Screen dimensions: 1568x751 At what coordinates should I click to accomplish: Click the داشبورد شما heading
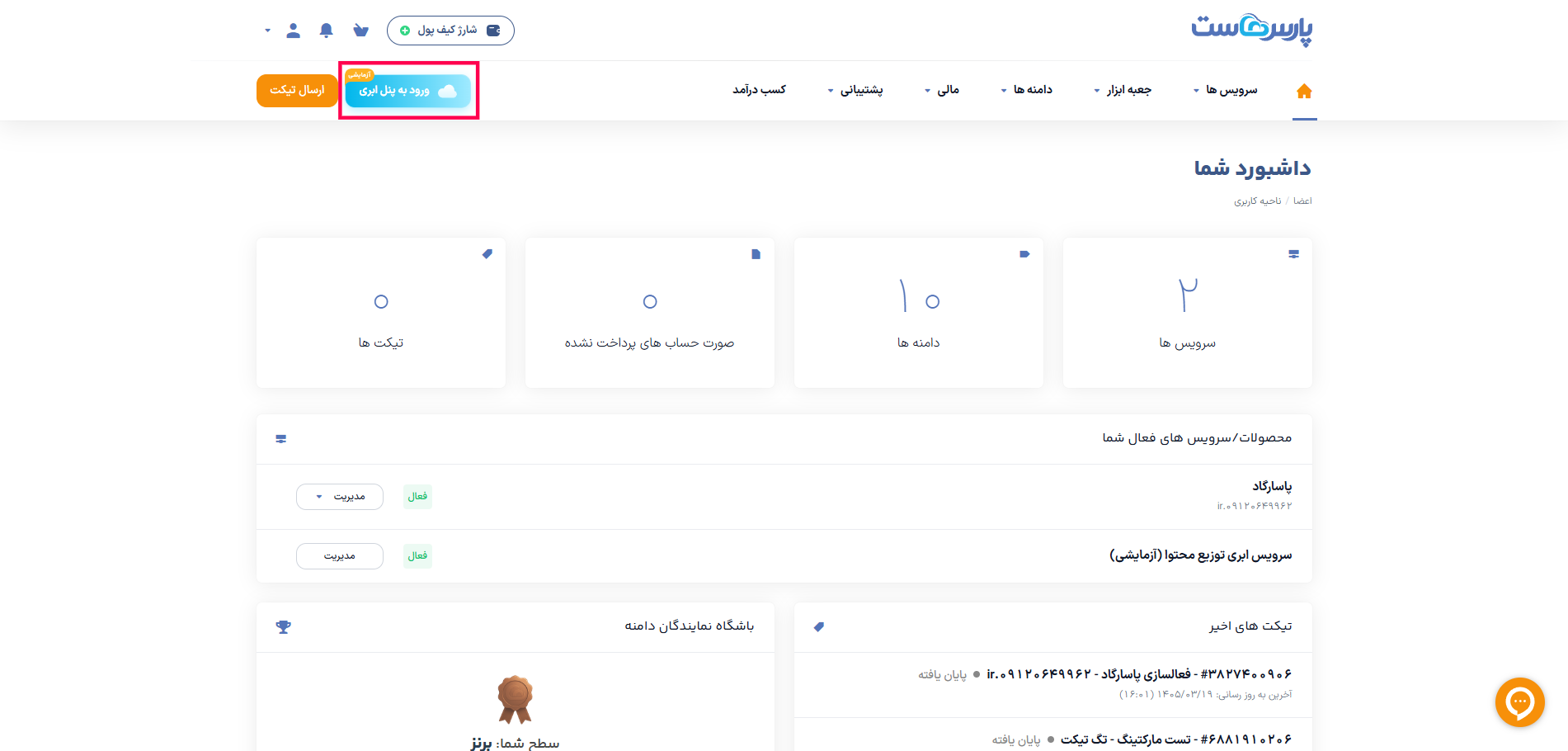point(1252,168)
